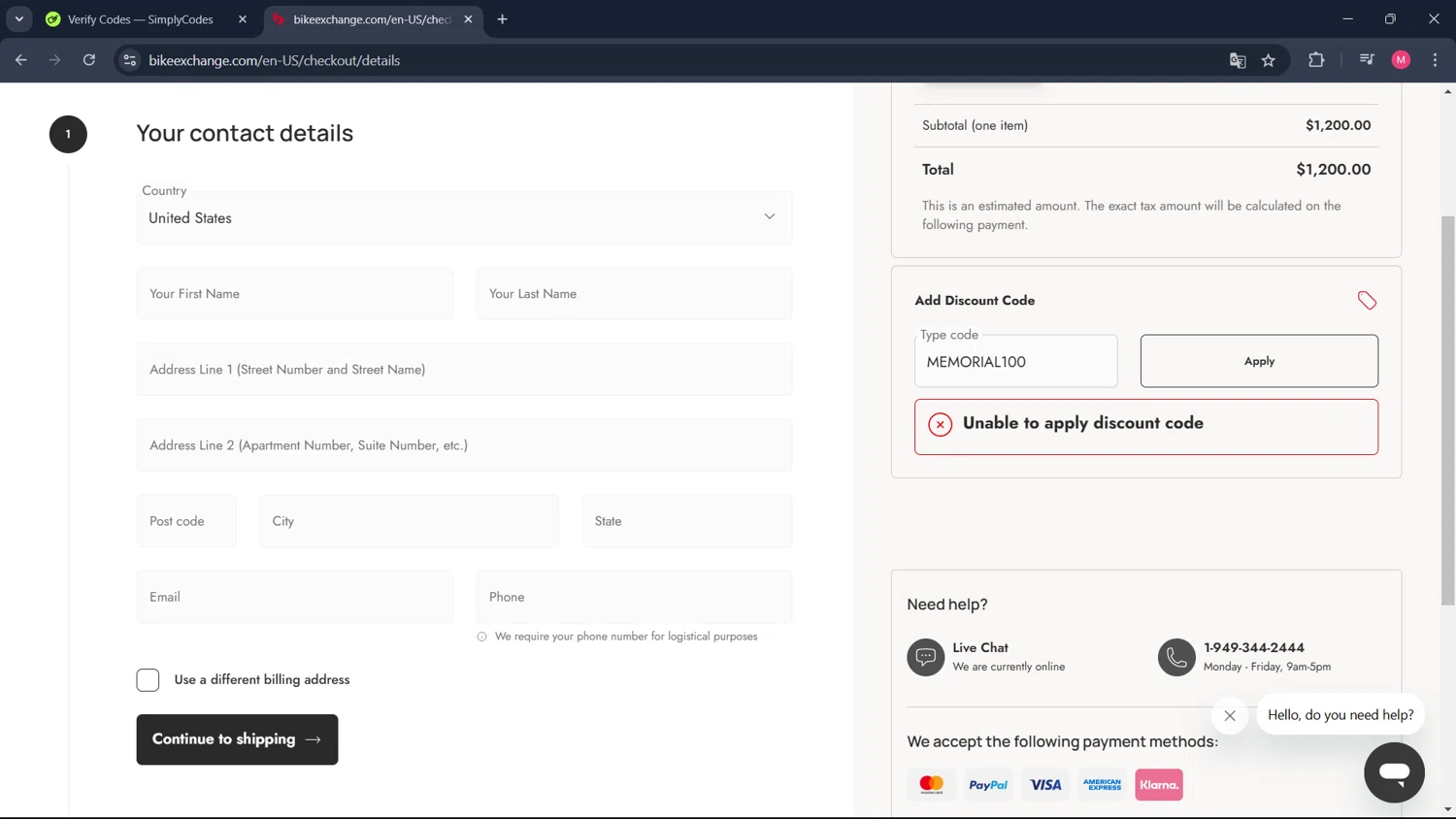This screenshot has height=819, width=1456.
Task: Click the scrollbar up arrow
Action: tap(1447, 91)
